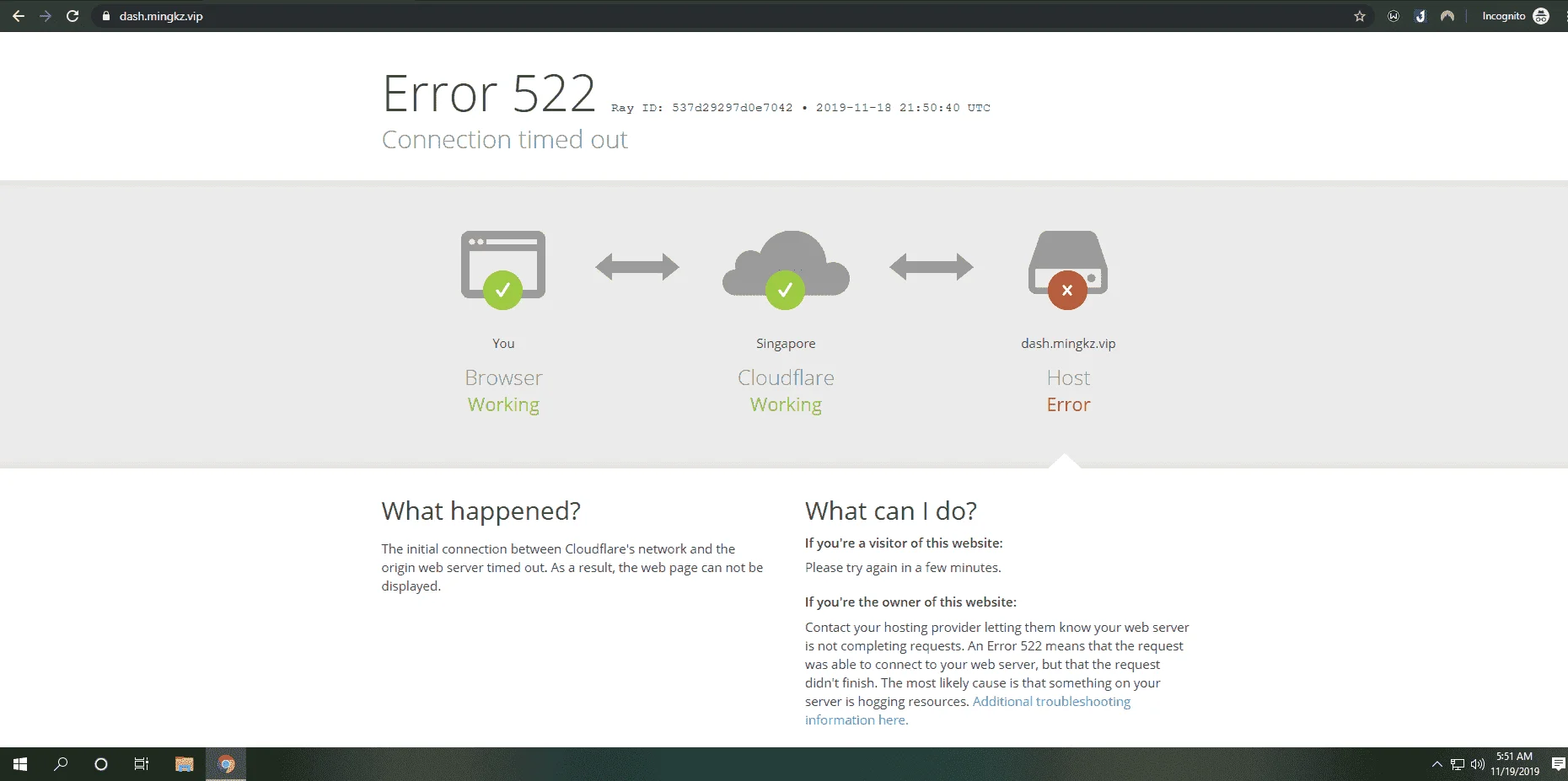Click the What can I do? heading

(x=891, y=511)
